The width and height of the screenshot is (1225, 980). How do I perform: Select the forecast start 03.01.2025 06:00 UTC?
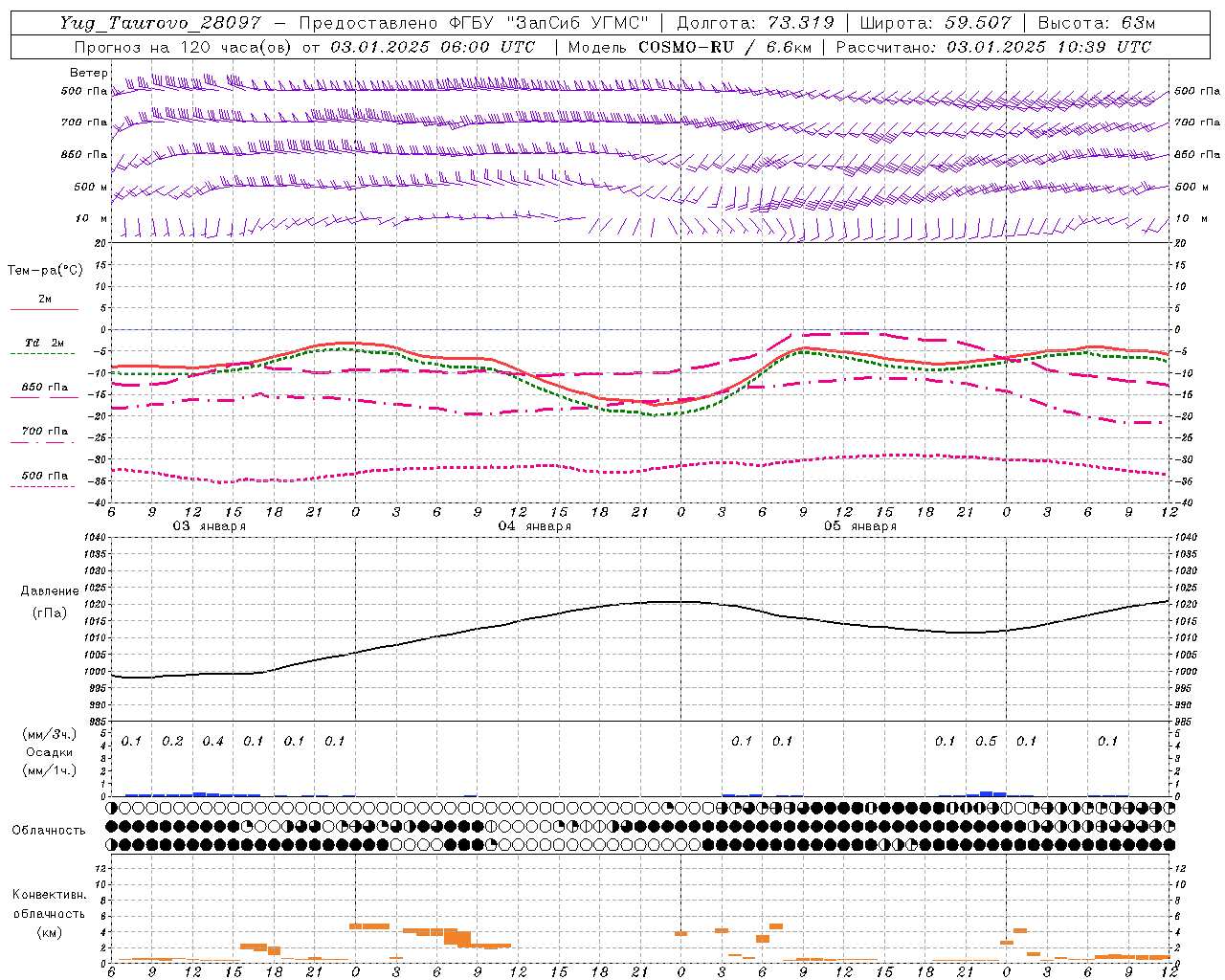pyautogui.click(x=433, y=47)
